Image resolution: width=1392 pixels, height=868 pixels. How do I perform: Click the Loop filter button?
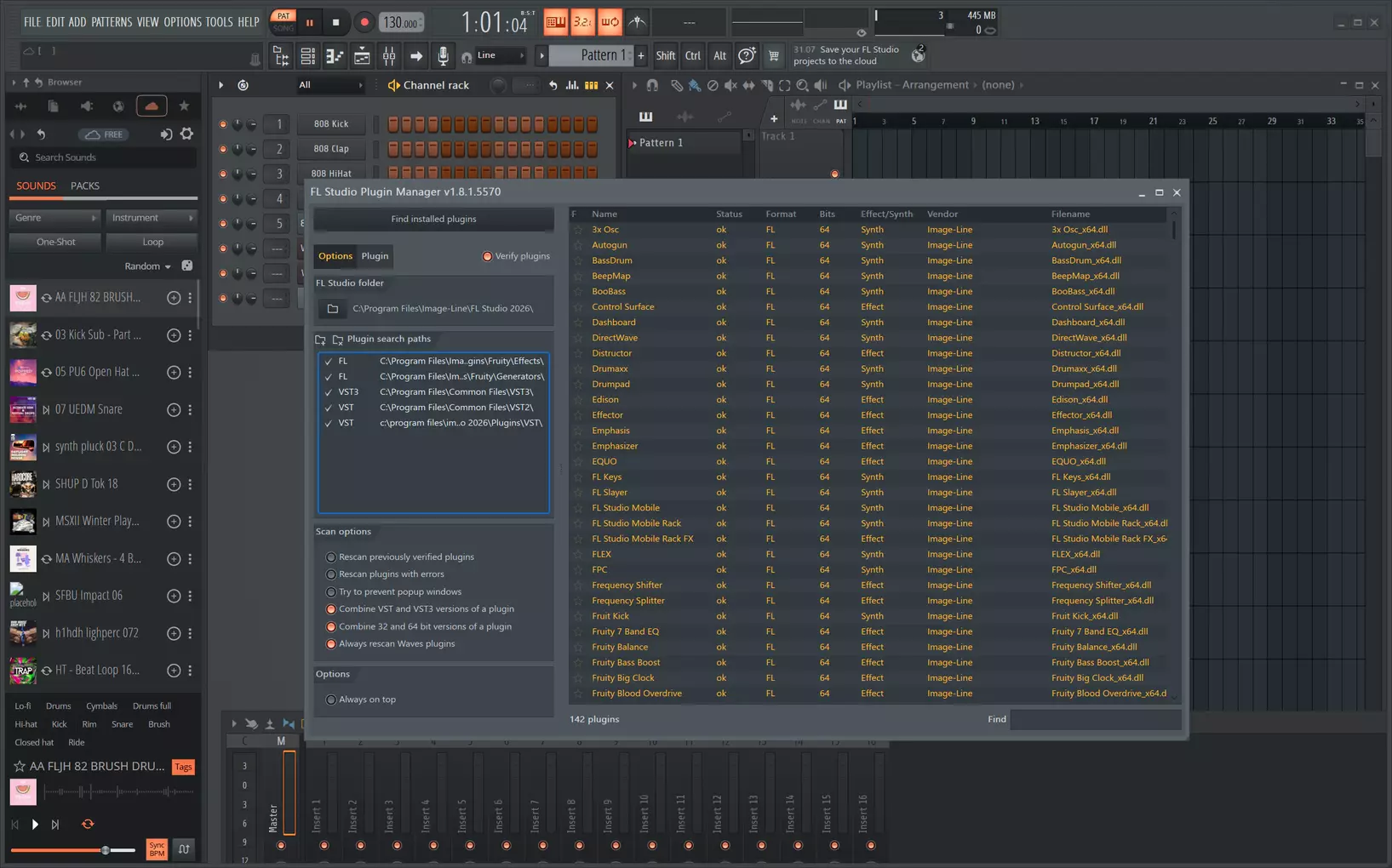(153, 243)
